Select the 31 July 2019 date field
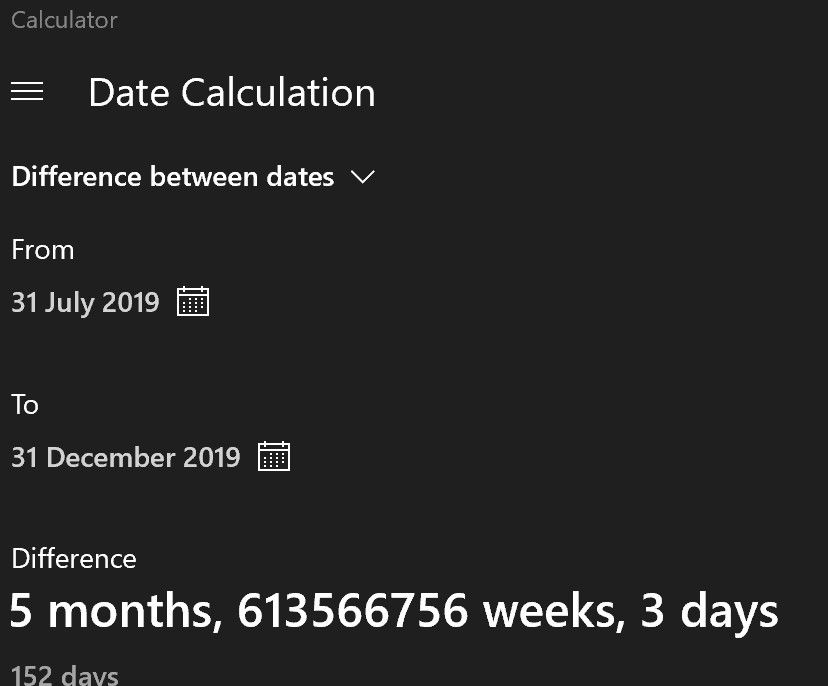 (x=85, y=302)
